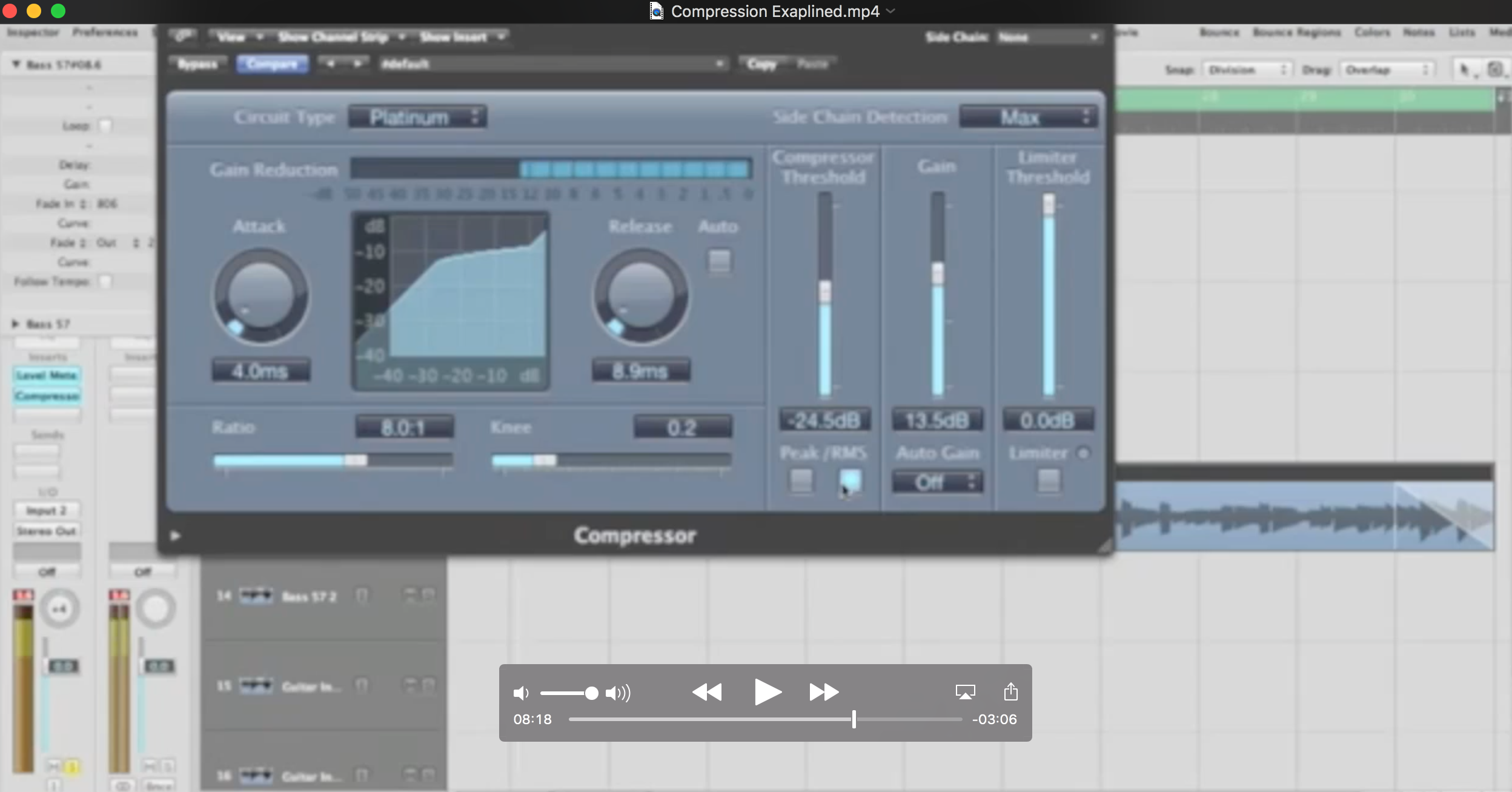Enable the RMS mode button

click(x=850, y=481)
